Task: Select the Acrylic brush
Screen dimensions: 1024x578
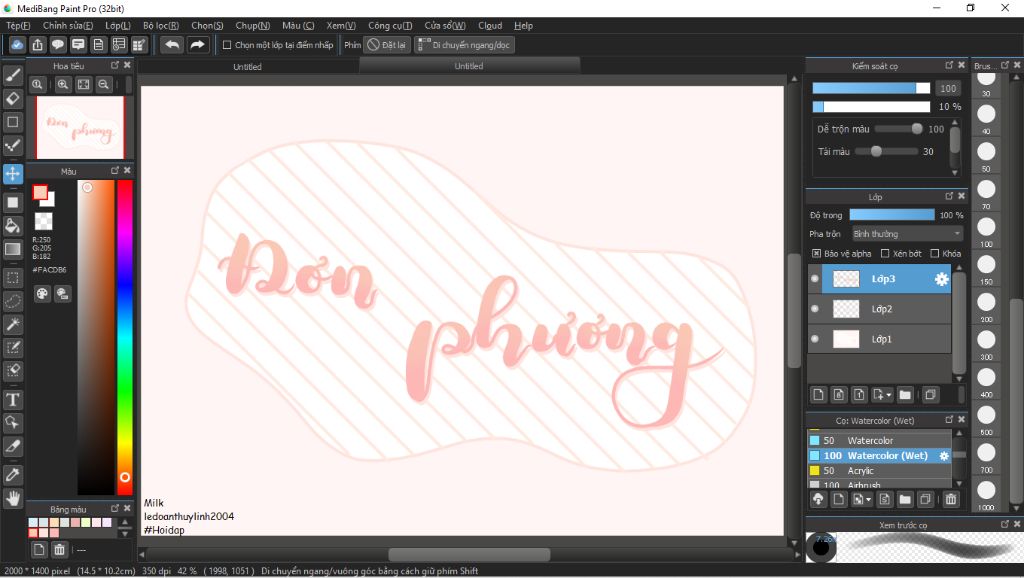Action: 880,471
